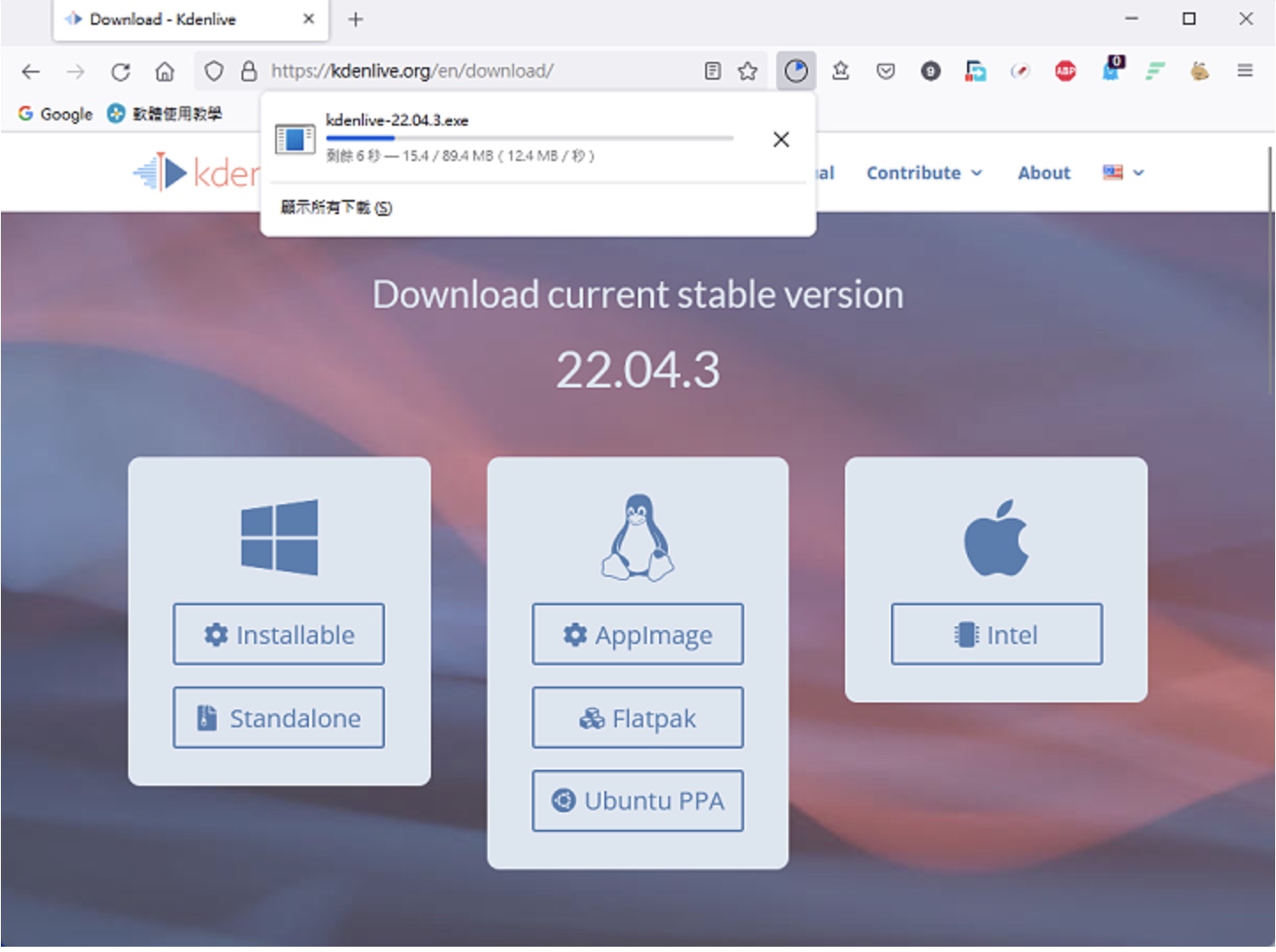The image size is (1276, 952).
Task: Click the brown extension icon before the menu button
Action: (1199, 71)
